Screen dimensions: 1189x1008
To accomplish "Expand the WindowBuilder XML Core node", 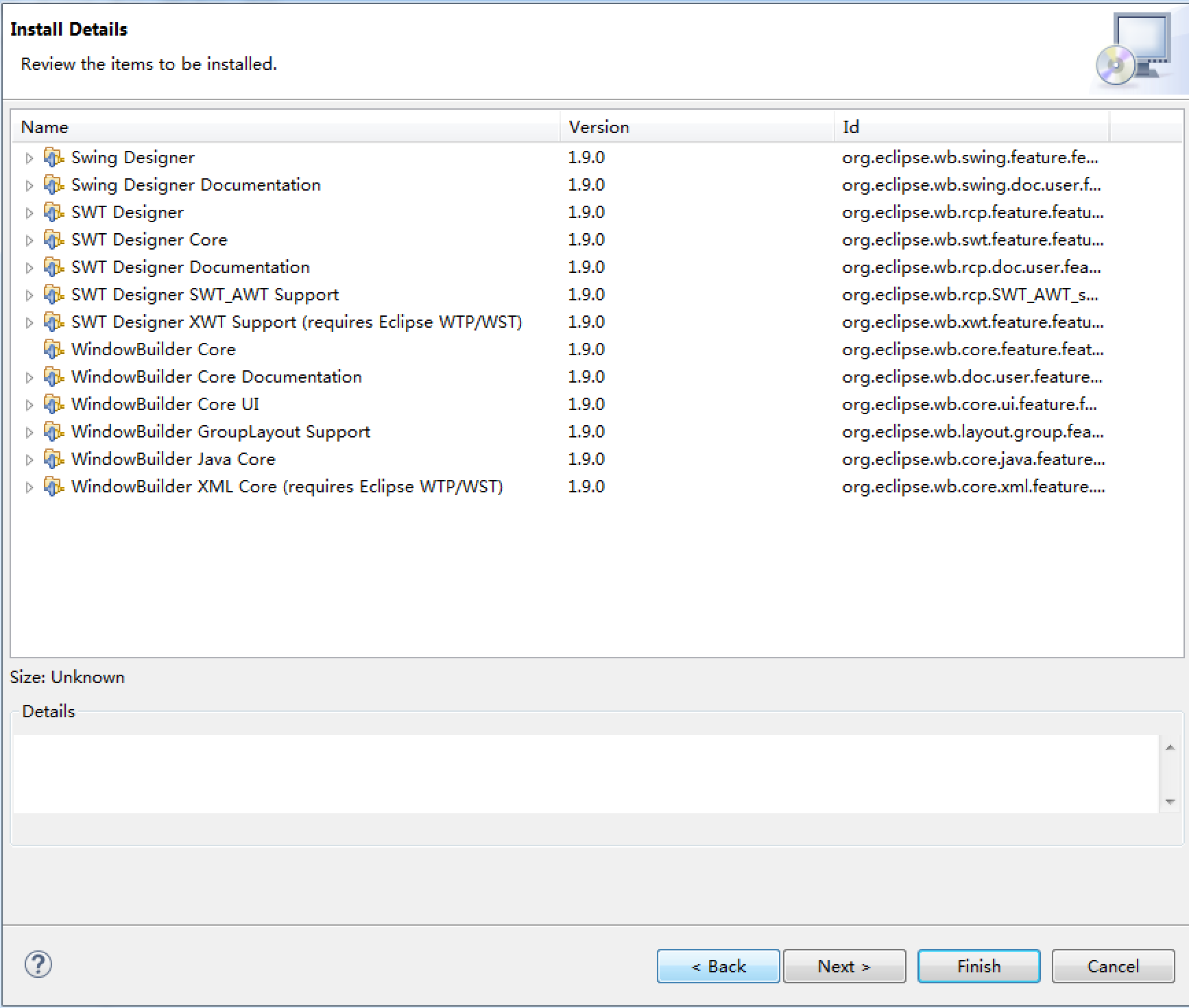I will (x=29, y=488).
